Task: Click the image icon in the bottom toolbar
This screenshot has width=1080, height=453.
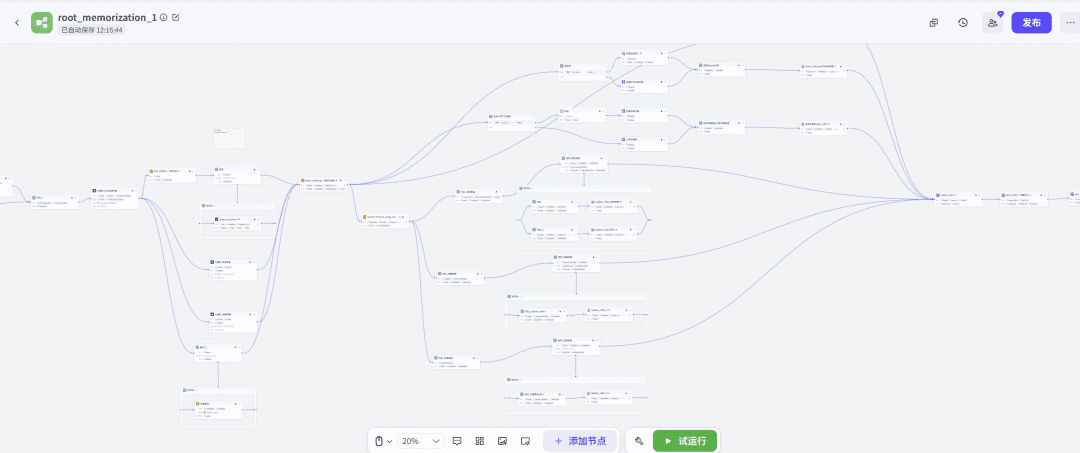Action: pyautogui.click(x=502, y=441)
